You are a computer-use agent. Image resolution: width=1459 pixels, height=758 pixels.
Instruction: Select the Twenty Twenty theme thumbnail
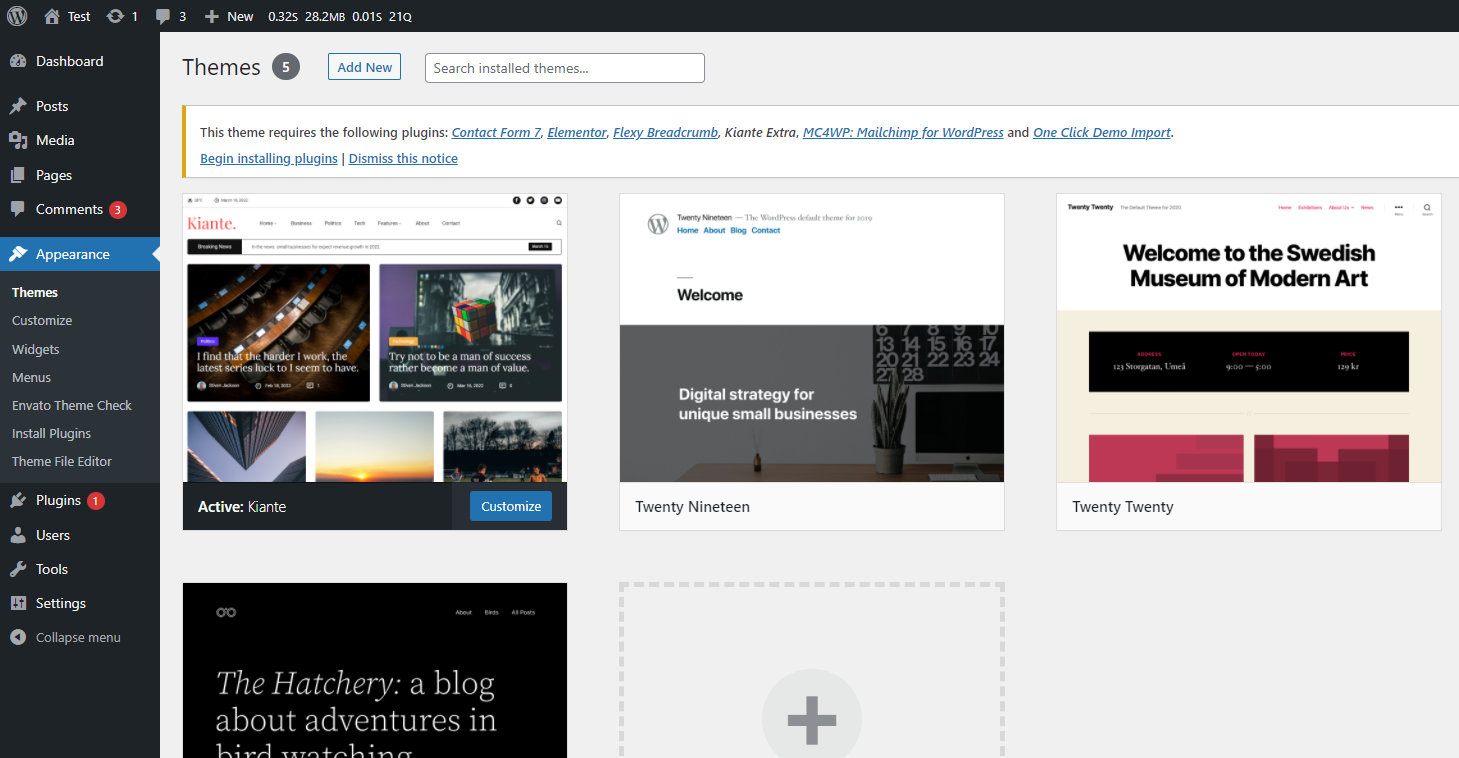coord(1249,338)
